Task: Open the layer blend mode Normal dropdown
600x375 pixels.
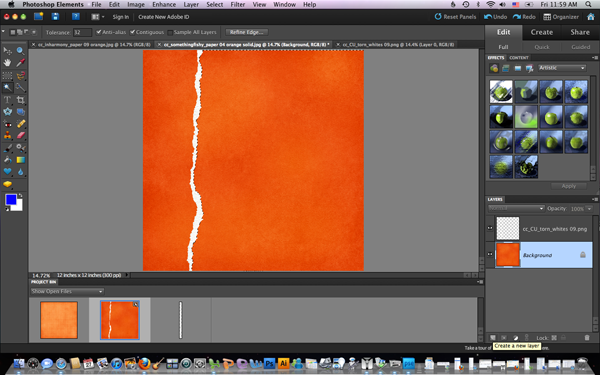Action: tap(516, 208)
